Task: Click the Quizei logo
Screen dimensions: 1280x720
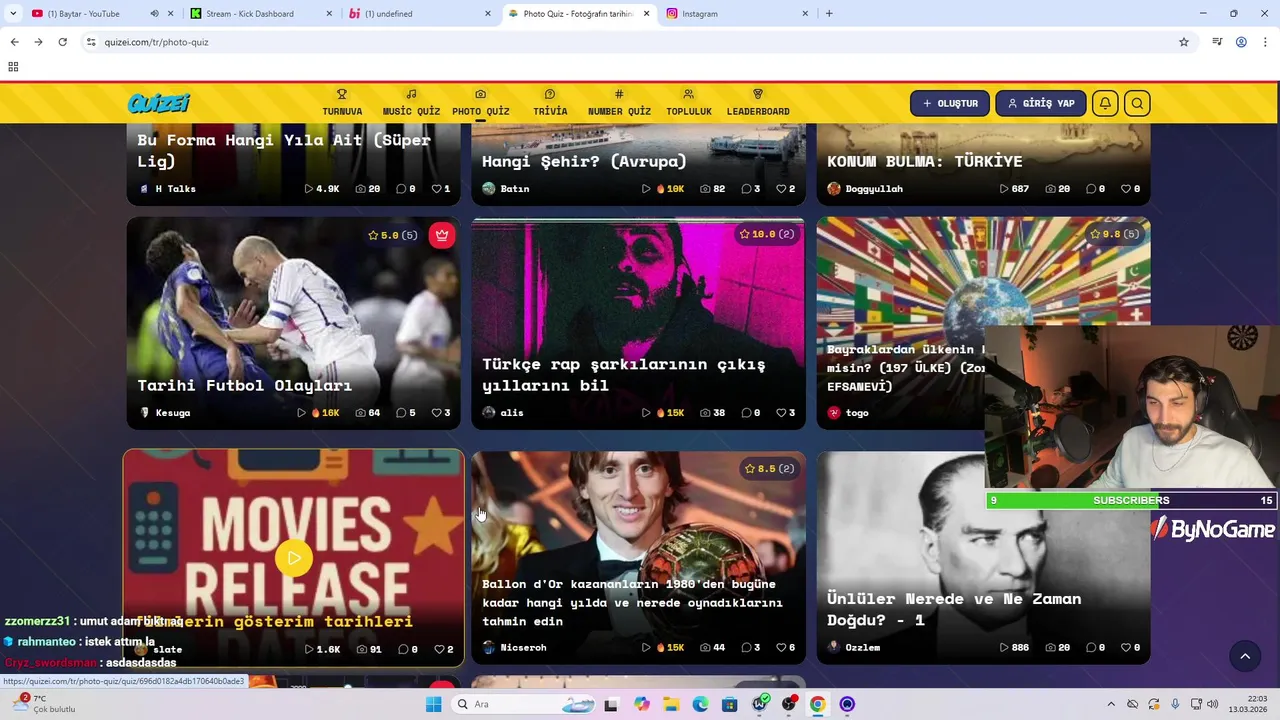Action: pyautogui.click(x=159, y=103)
